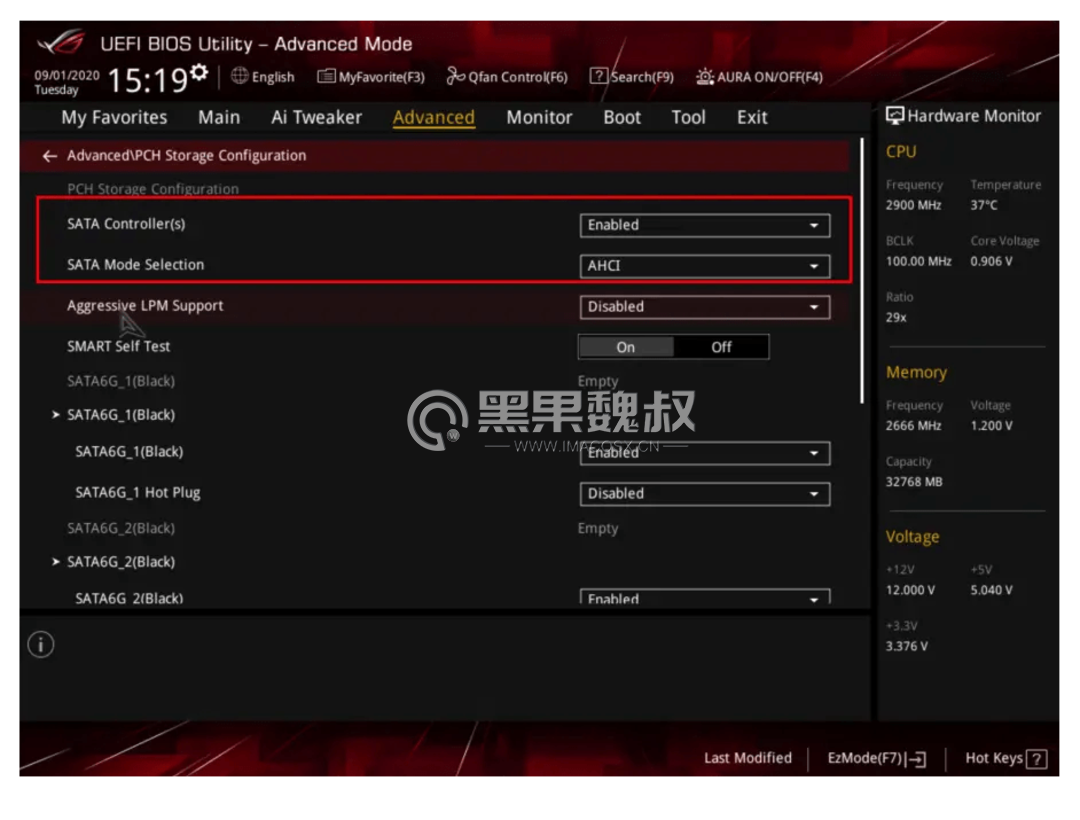Screen dimensions: 1080x820
Task: Click Qfan Control(F6) label
Action: [x=518, y=77]
